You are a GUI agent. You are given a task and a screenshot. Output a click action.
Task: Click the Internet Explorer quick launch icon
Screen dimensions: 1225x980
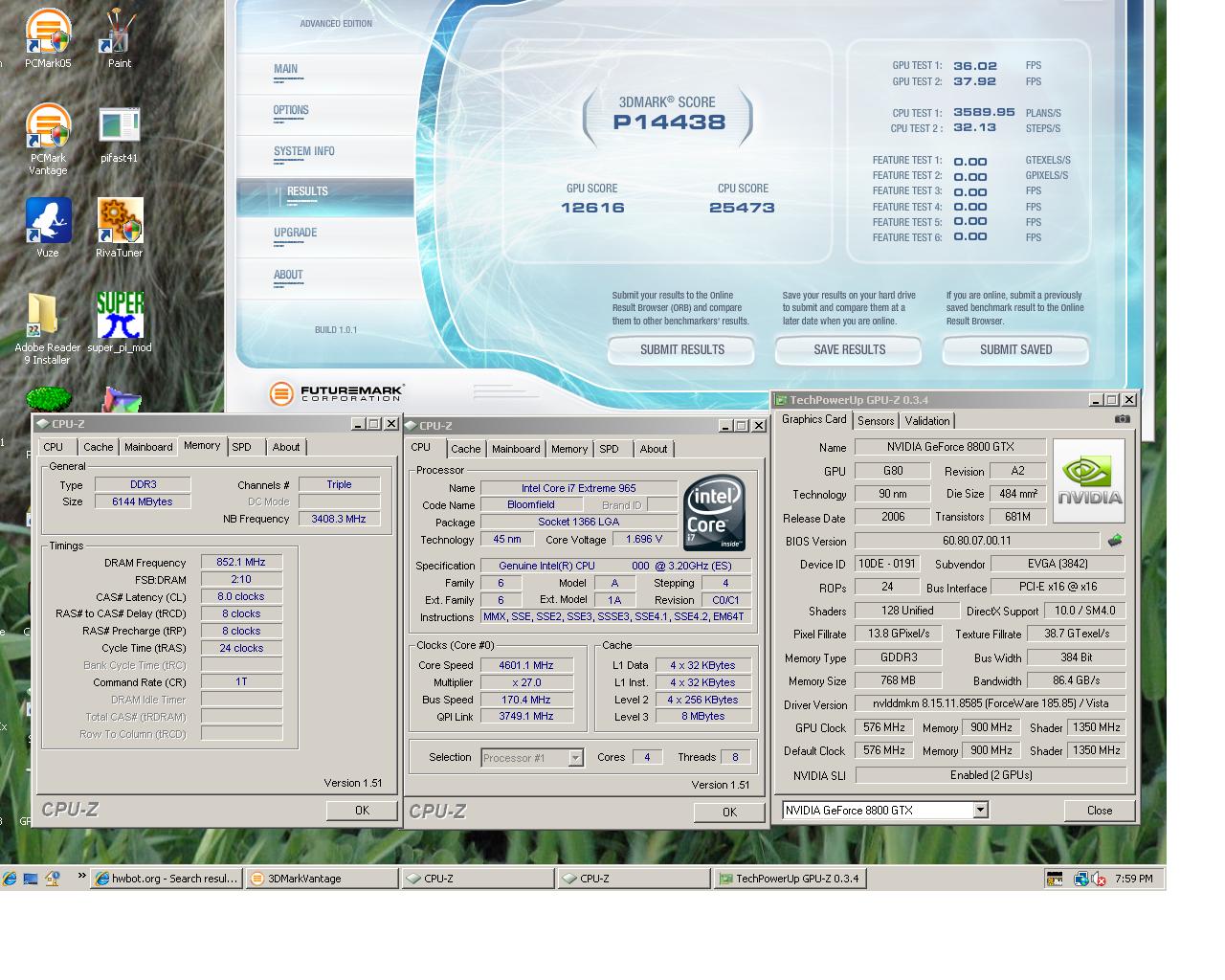coord(10,878)
